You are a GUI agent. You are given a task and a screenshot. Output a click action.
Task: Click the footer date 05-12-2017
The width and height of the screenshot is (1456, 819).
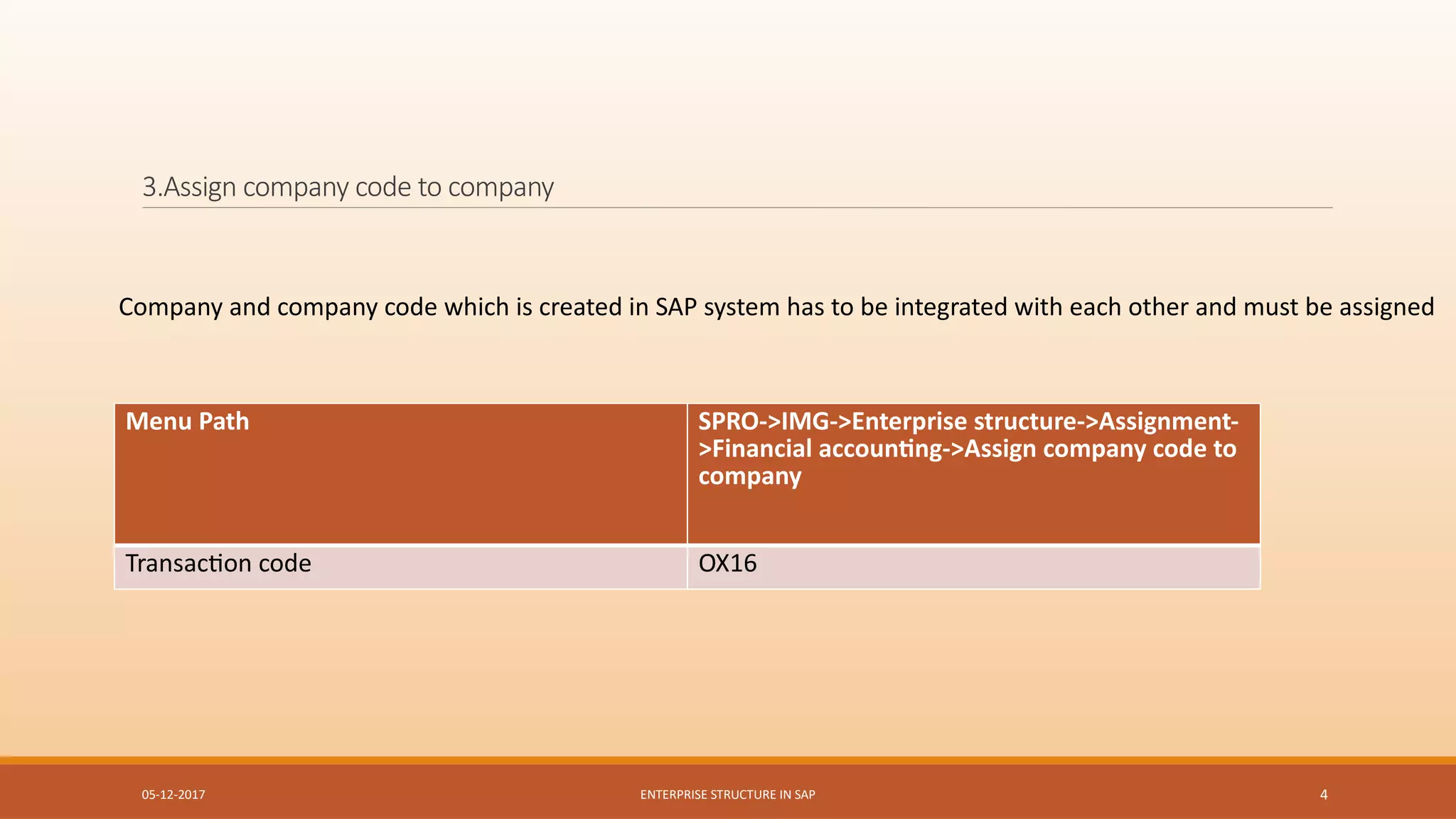click(x=173, y=795)
